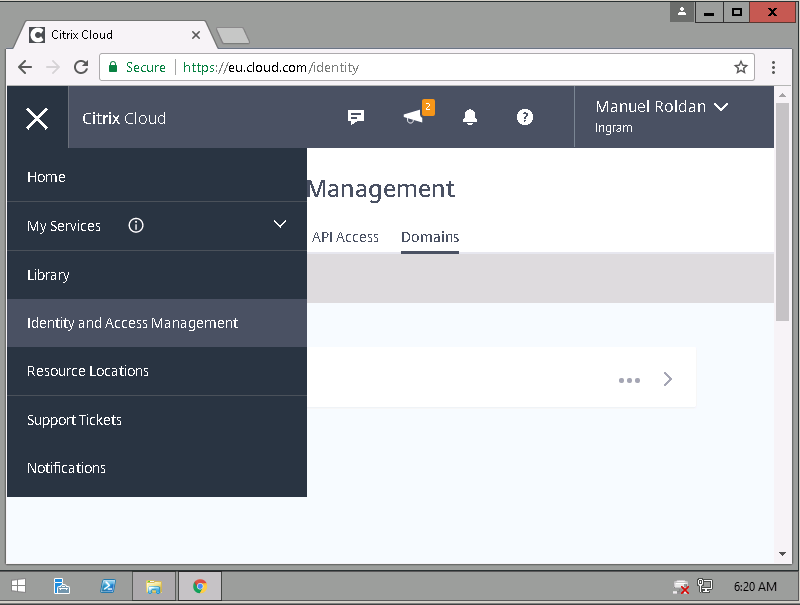Reload the Citrix Cloud page
Image resolution: width=800 pixels, height=605 pixels.
pos(81,67)
